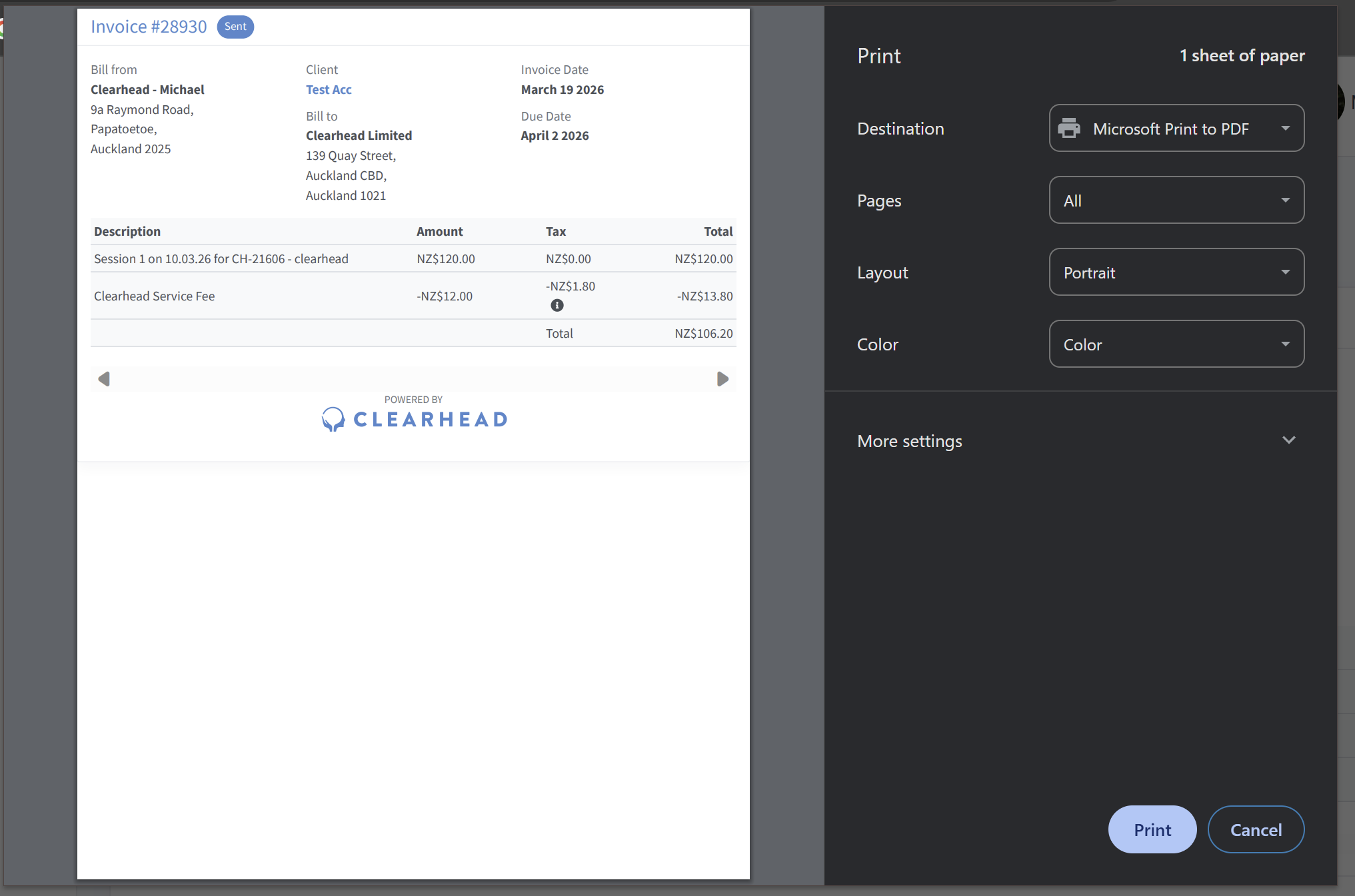Click the Sent status badge
This screenshot has width=1355, height=896.
(x=235, y=27)
